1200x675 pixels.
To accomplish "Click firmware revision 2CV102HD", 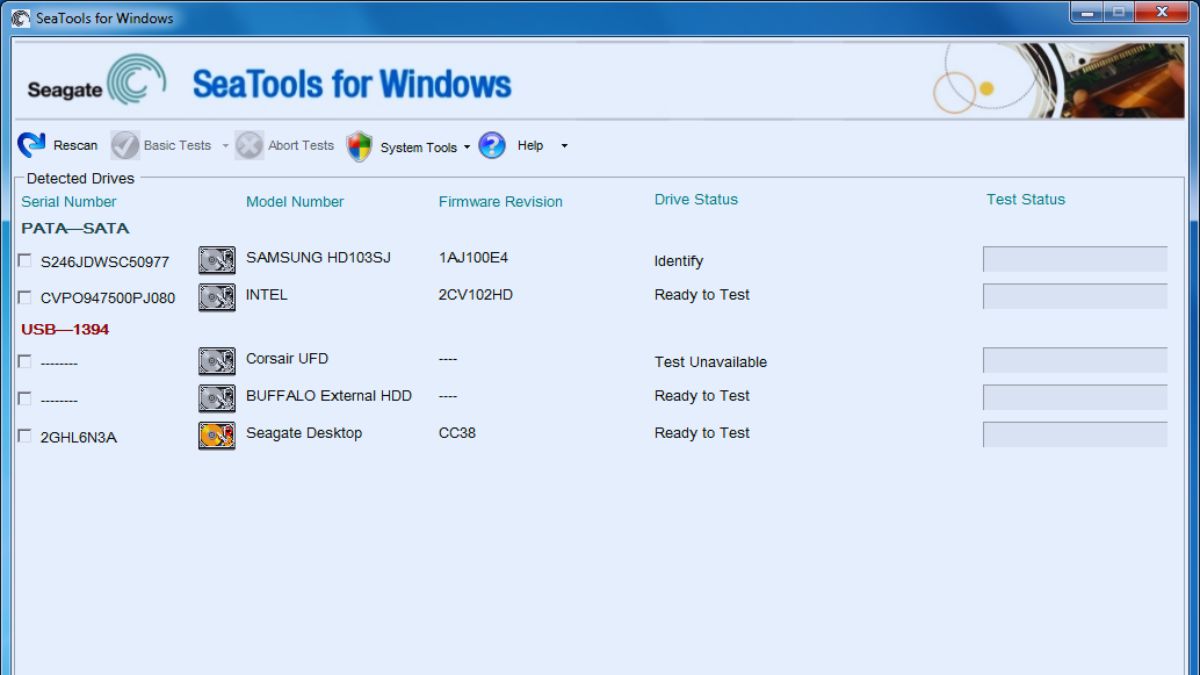I will pos(476,294).
